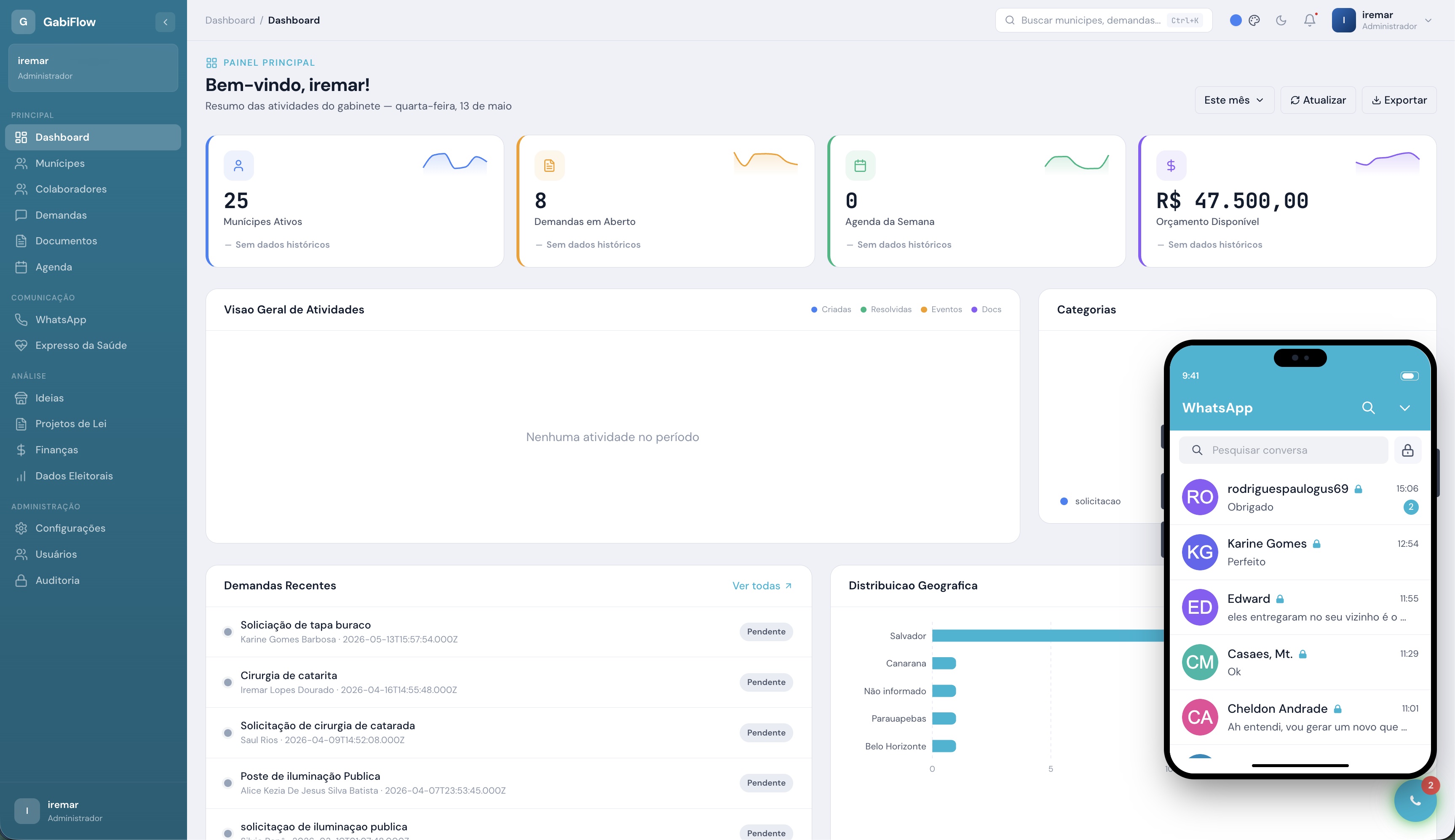Toggle the Docs legend series

point(986,310)
